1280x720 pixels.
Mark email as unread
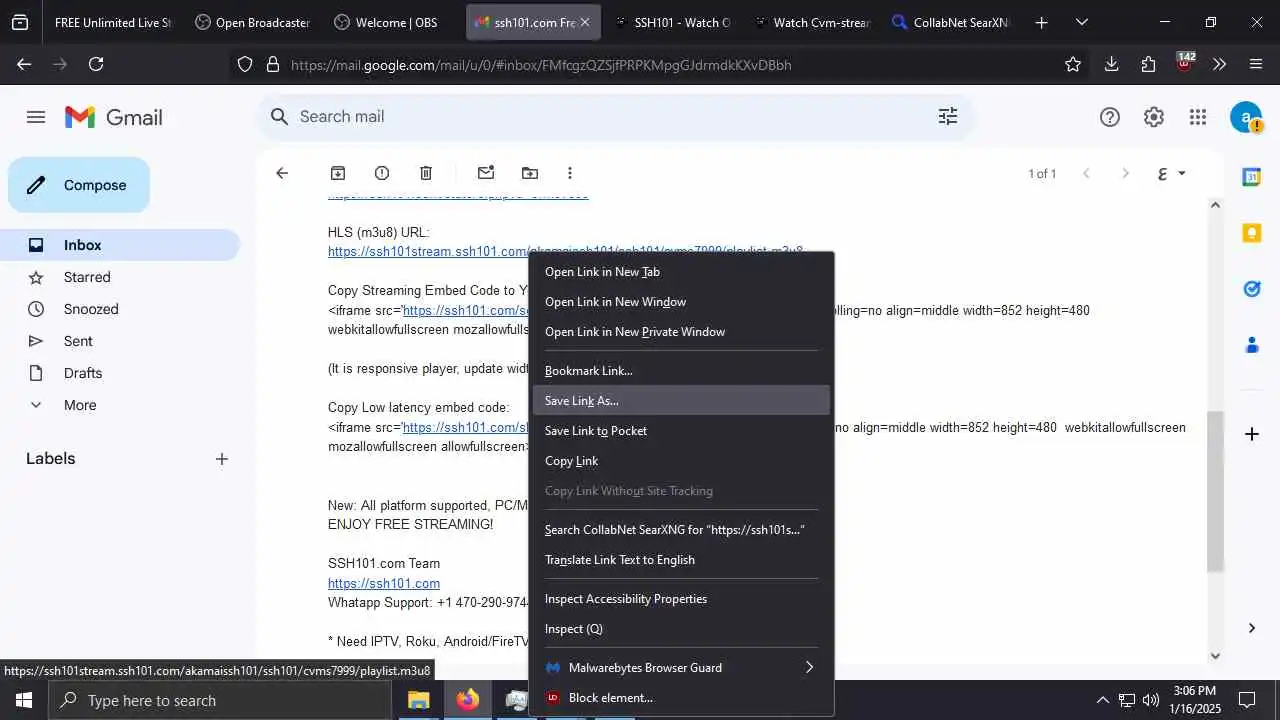tap(486, 173)
